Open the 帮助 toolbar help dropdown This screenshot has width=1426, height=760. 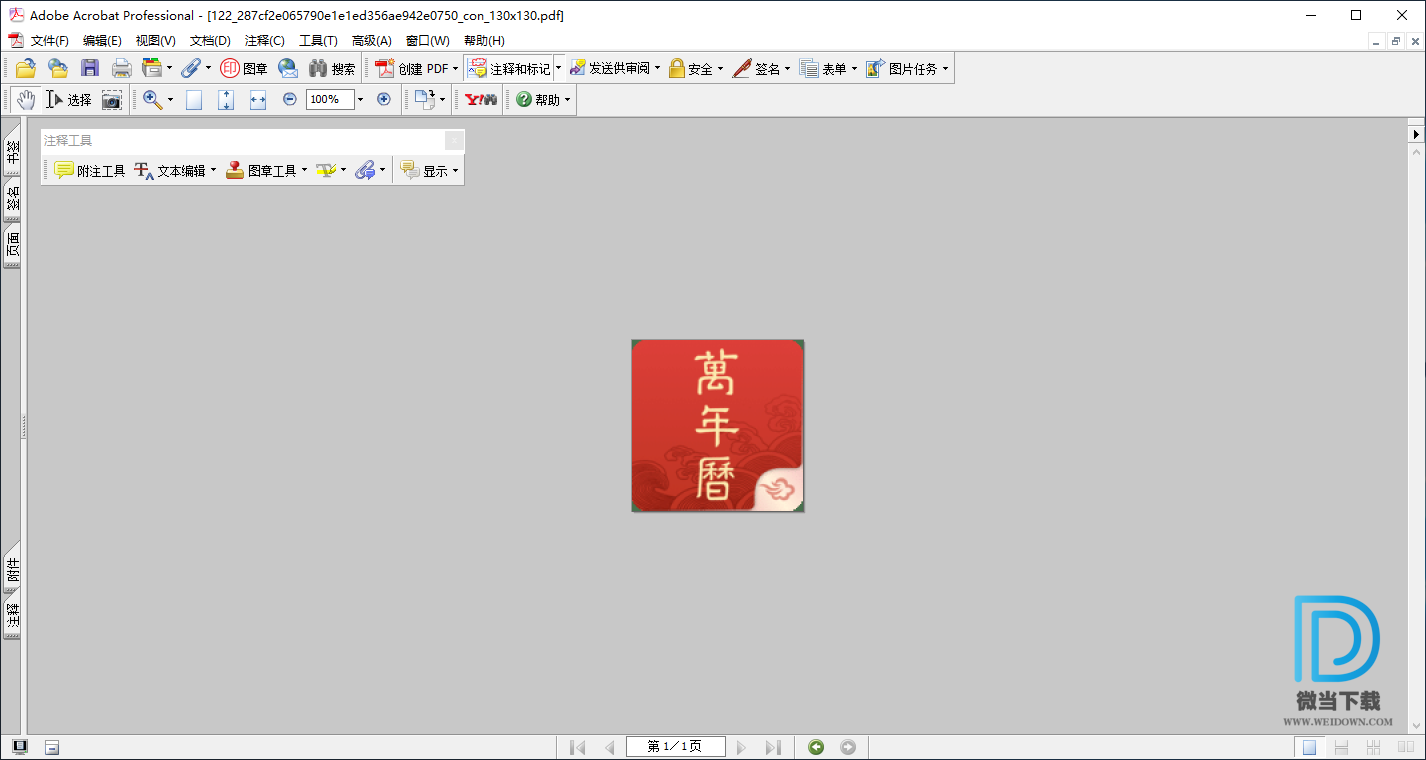pyautogui.click(x=543, y=99)
